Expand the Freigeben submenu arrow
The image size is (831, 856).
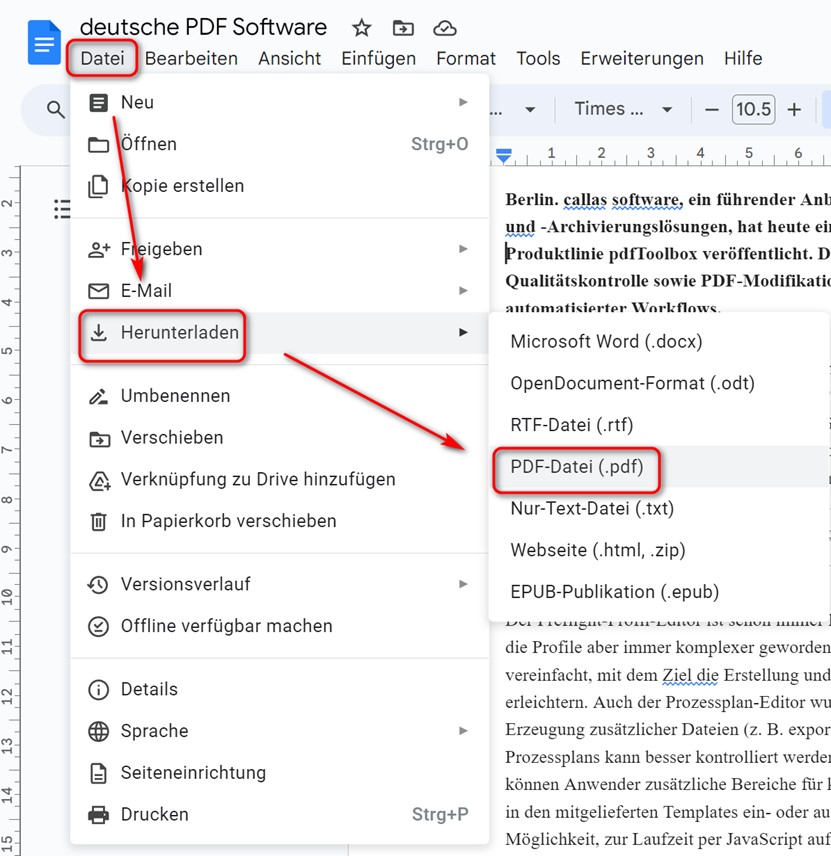[463, 249]
